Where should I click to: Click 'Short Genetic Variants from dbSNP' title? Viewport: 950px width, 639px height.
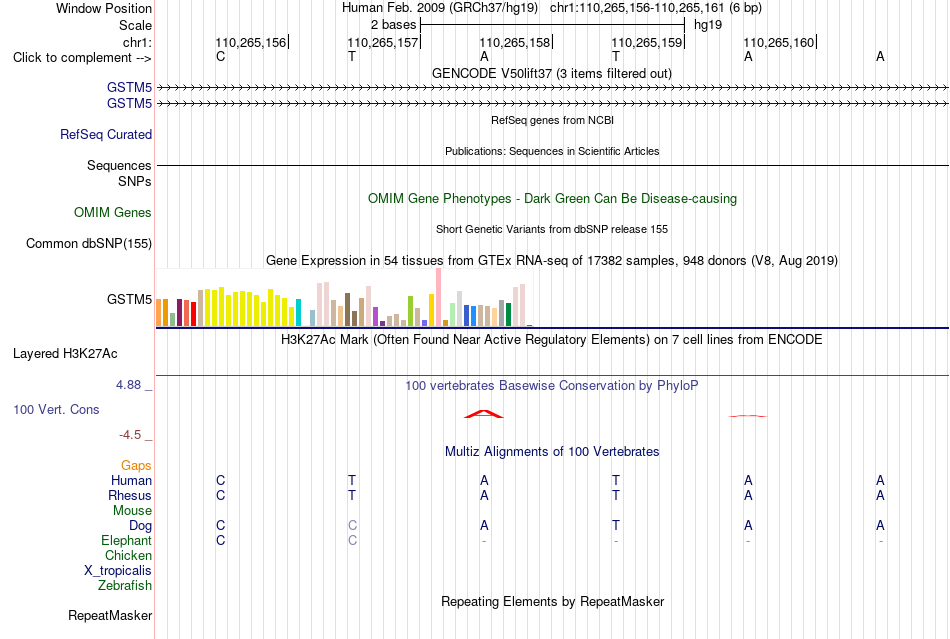pos(552,229)
